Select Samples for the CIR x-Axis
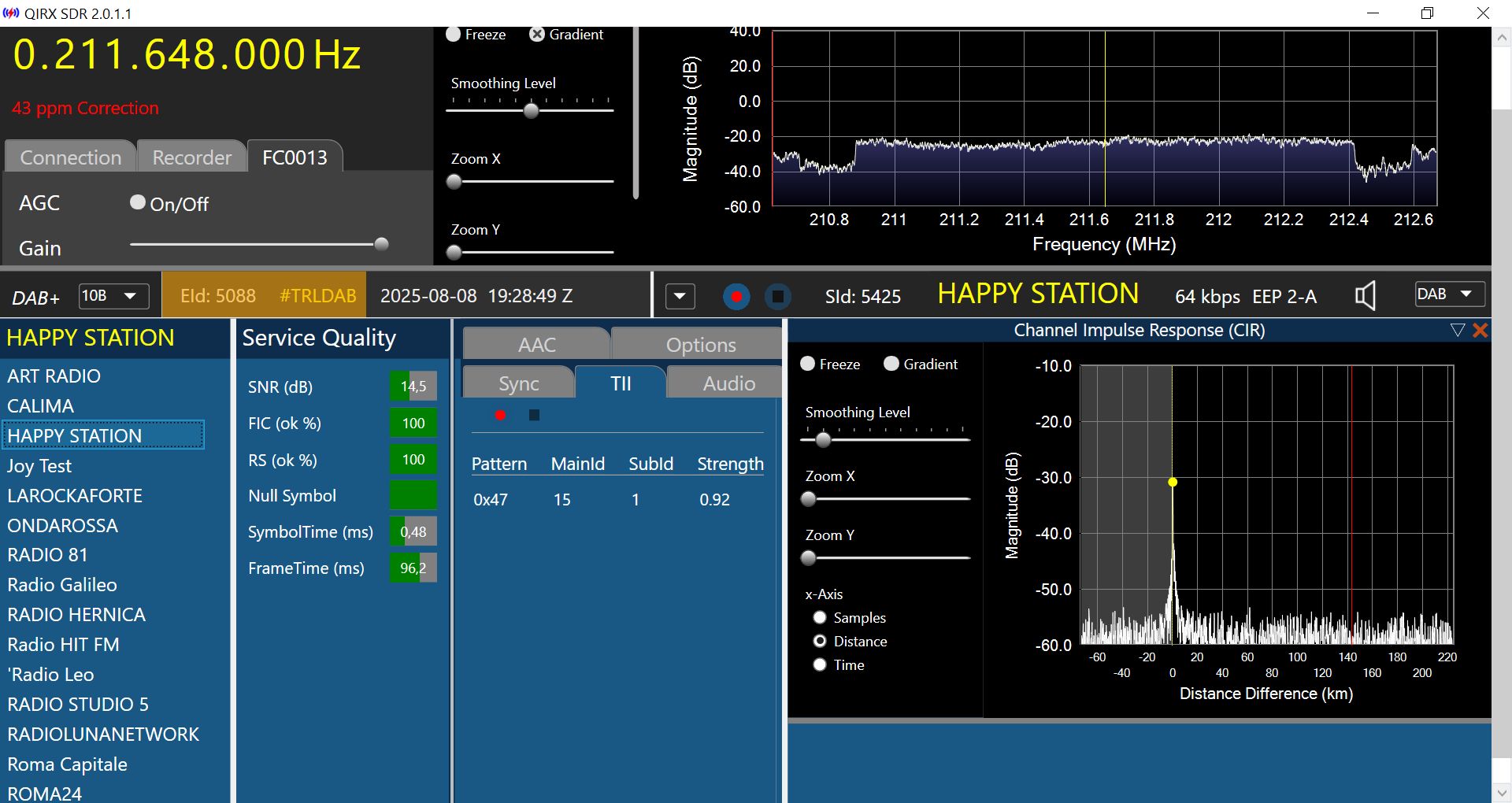 (x=820, y=617)
